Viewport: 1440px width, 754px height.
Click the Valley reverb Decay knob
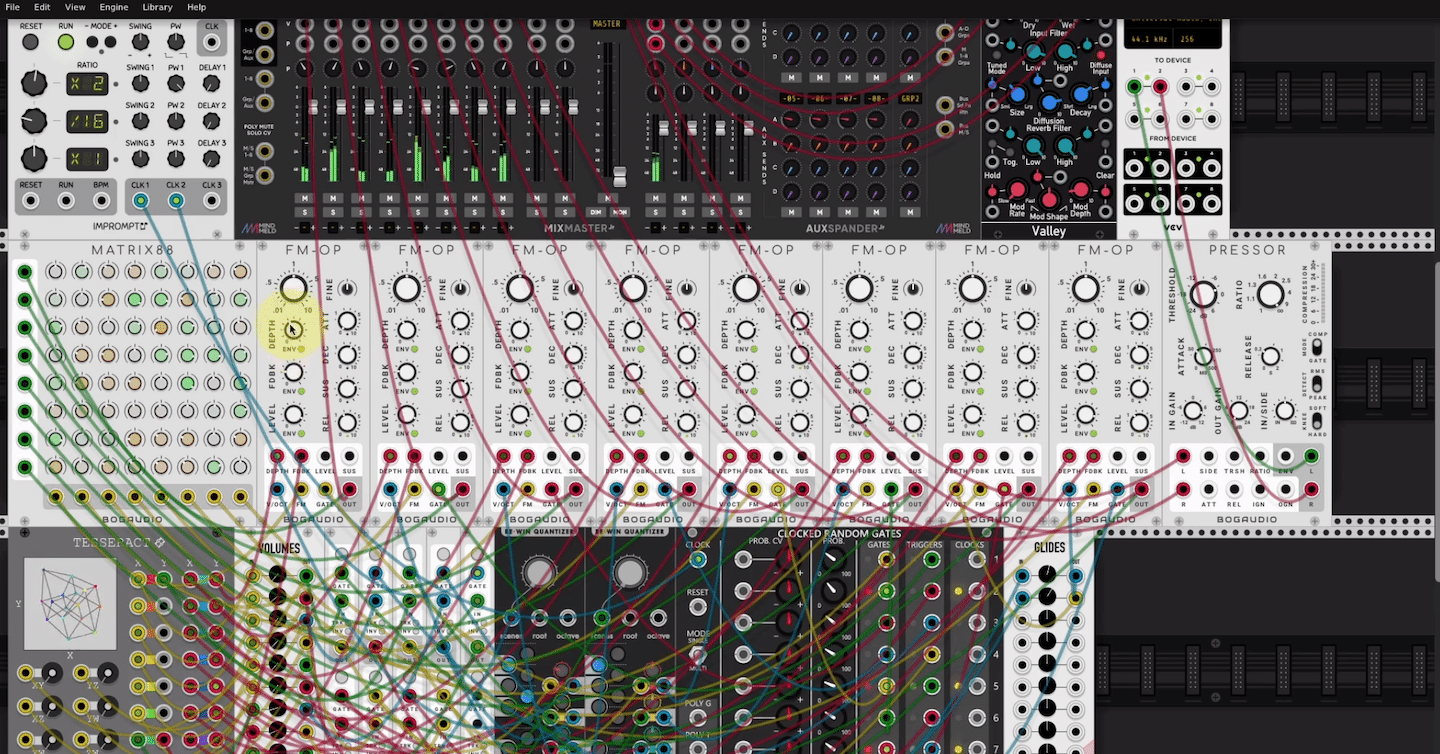pyautogui.click(x=1080, y=95)
